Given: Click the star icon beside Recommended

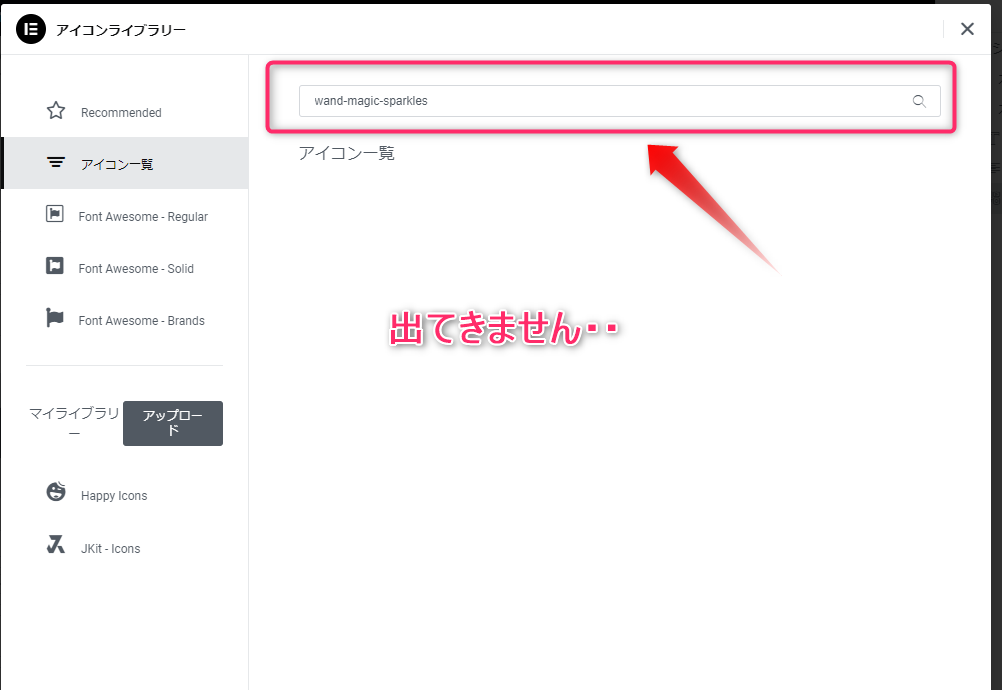Looking at the screenshot, I should pyautogui.click(x=56, y=111).
